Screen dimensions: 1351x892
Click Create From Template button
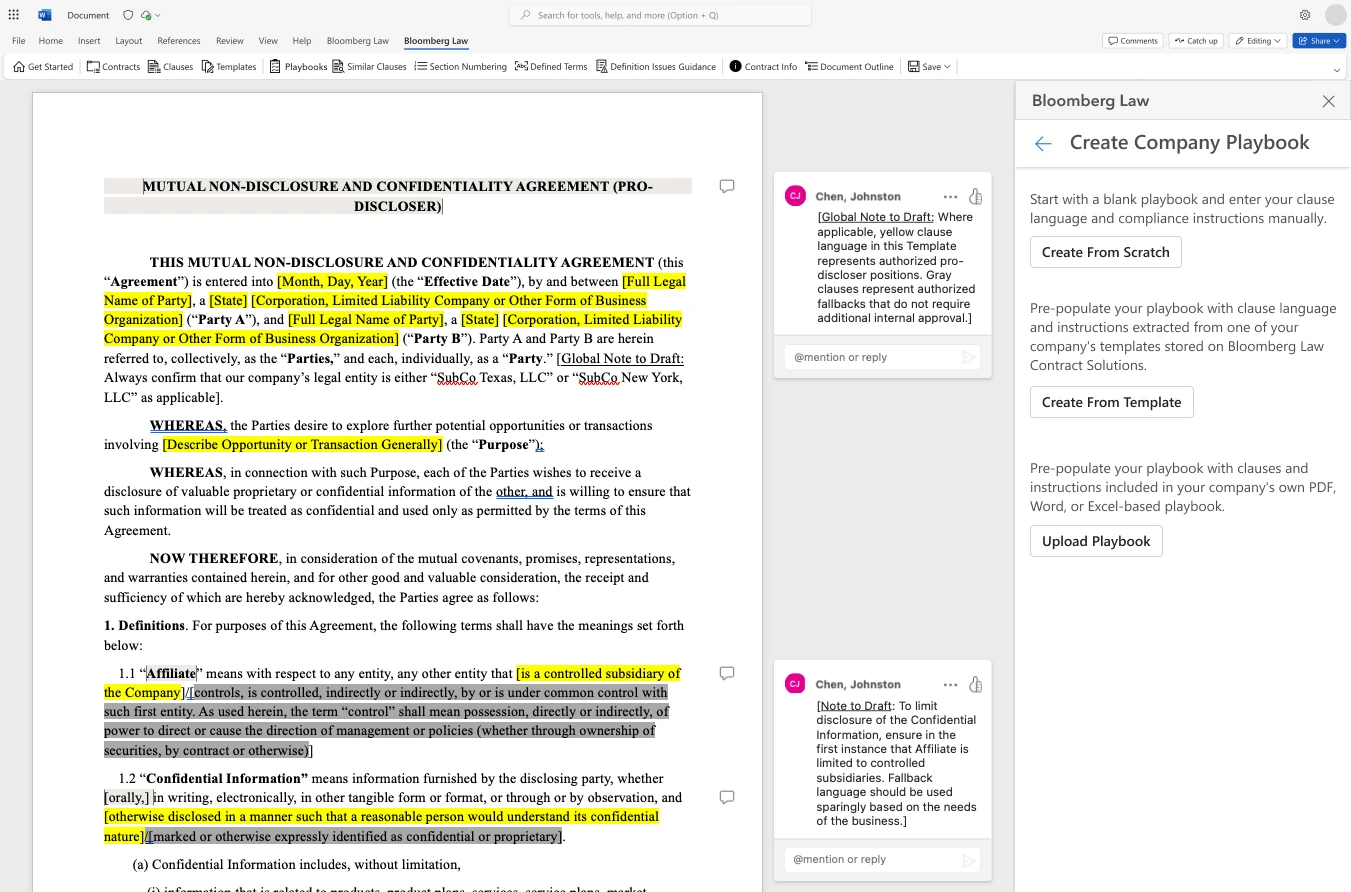coord(1111,402)
